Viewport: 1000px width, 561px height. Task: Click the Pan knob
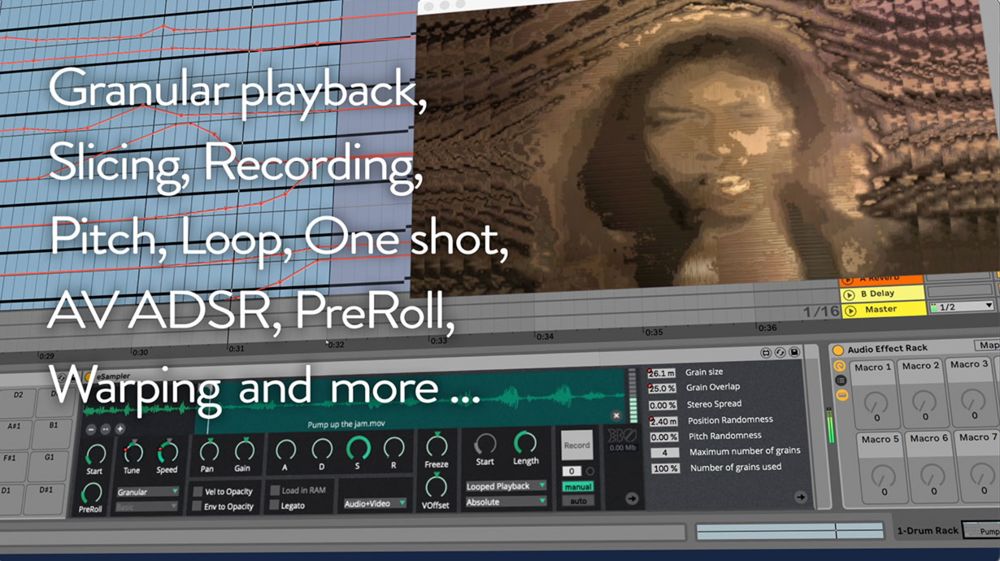coord(209,451)
